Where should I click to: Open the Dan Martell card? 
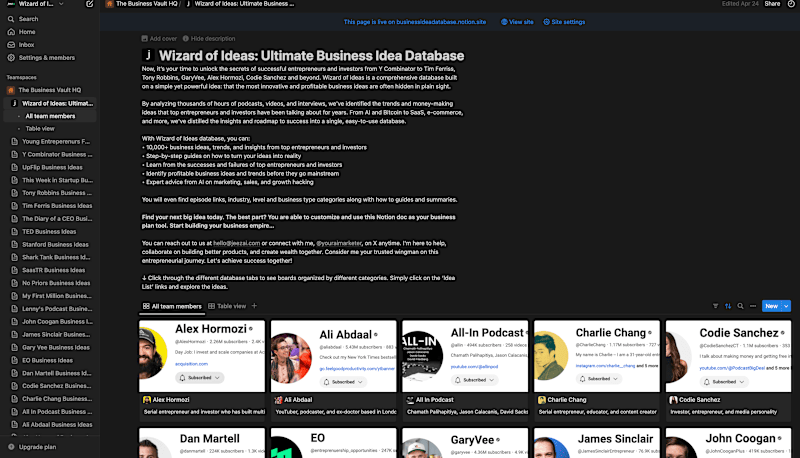[202, 443]
